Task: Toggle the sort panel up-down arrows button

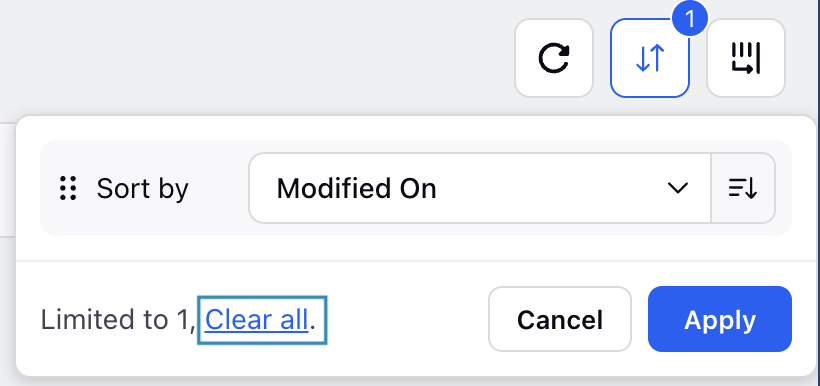Action: 650,58
